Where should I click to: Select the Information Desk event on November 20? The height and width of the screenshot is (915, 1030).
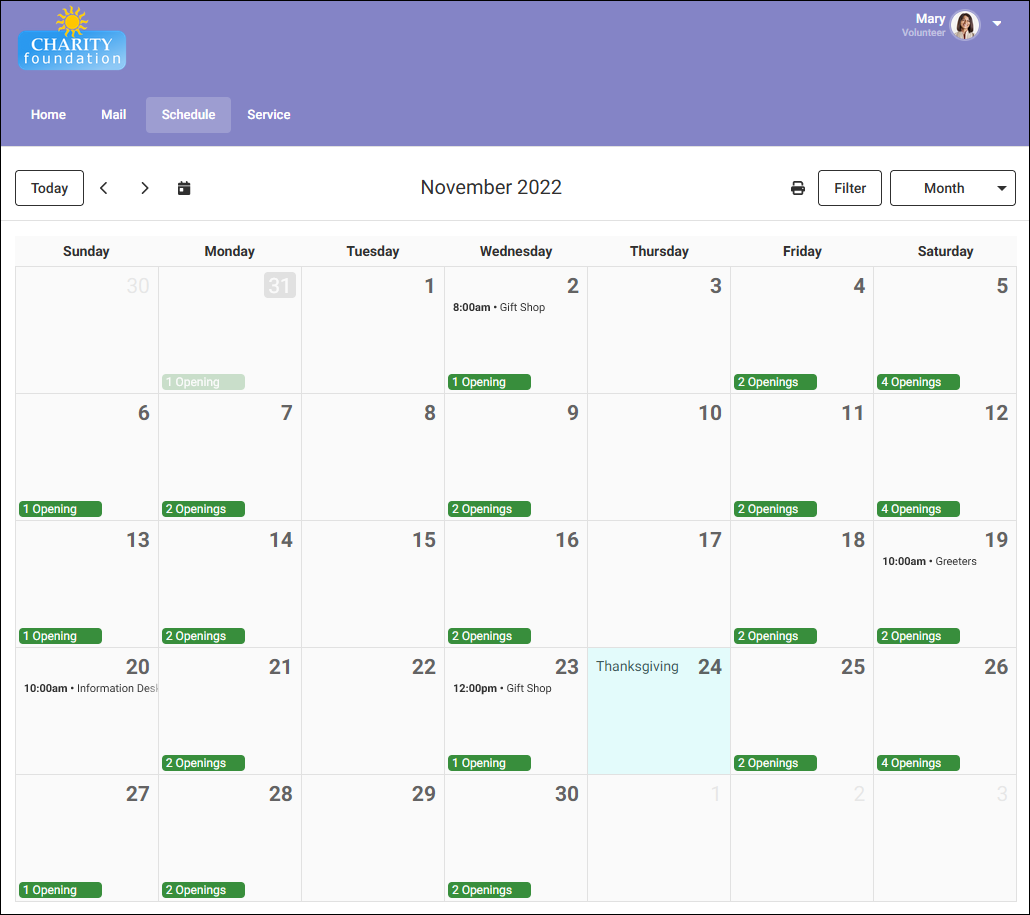pos(90,688)
